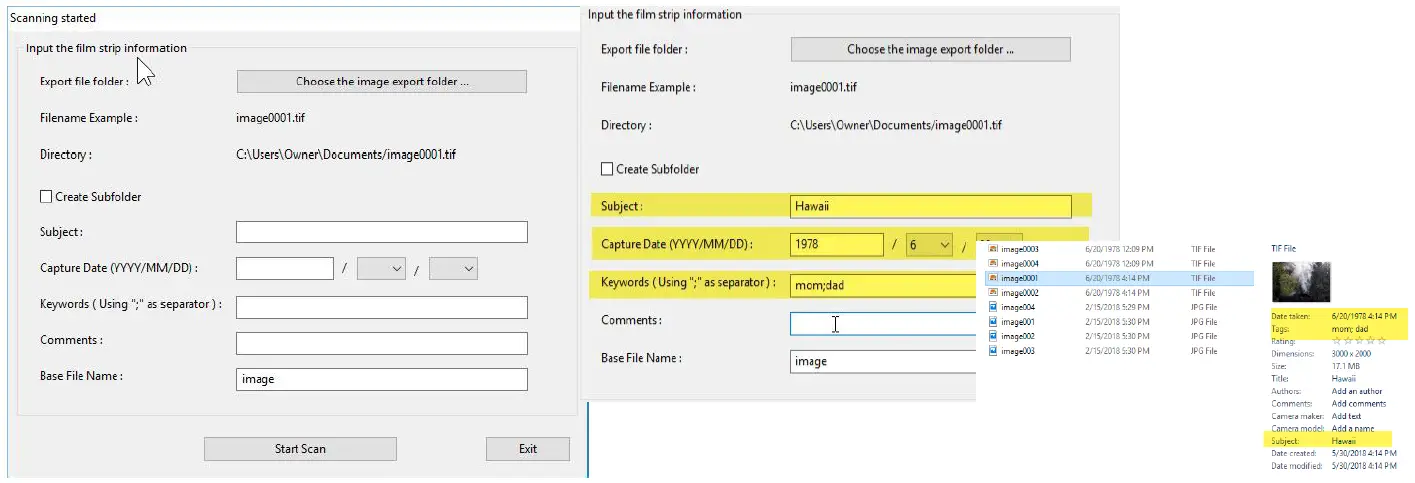Click the image0004 TIF file icon

993,263
